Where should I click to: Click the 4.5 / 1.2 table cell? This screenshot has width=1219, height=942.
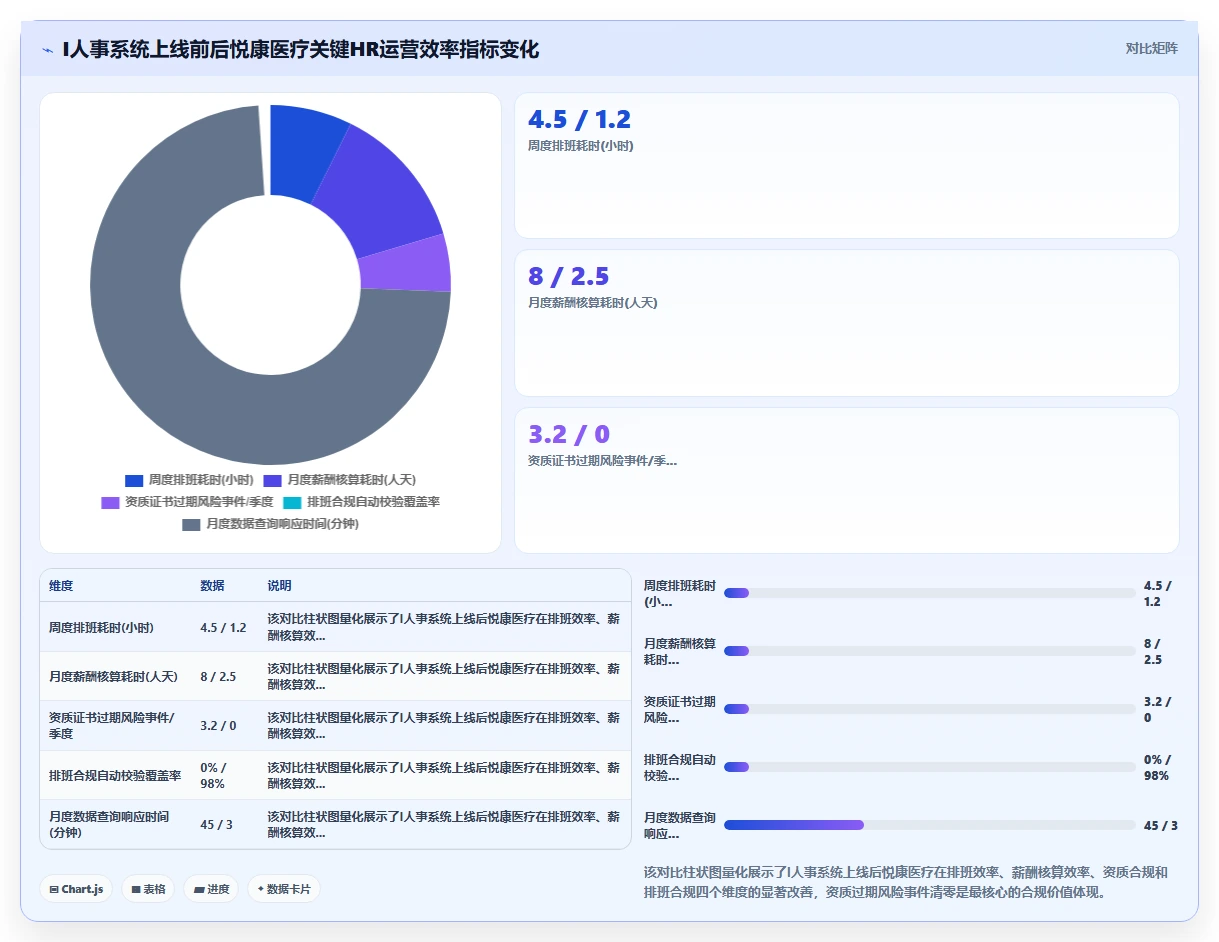coord(223,628)
